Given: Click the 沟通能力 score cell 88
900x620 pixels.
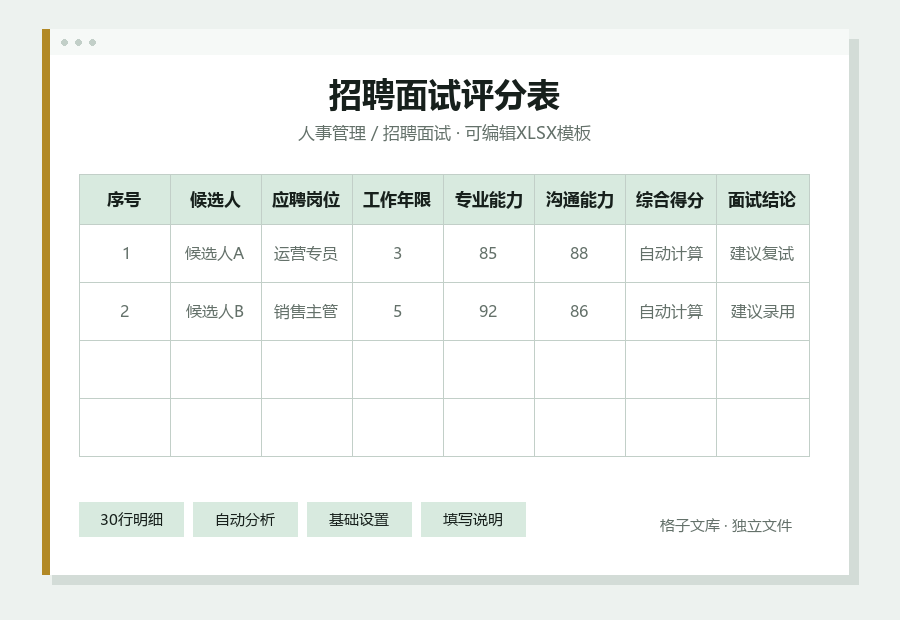Looking at the screenshot, I should tap(580, 253).
